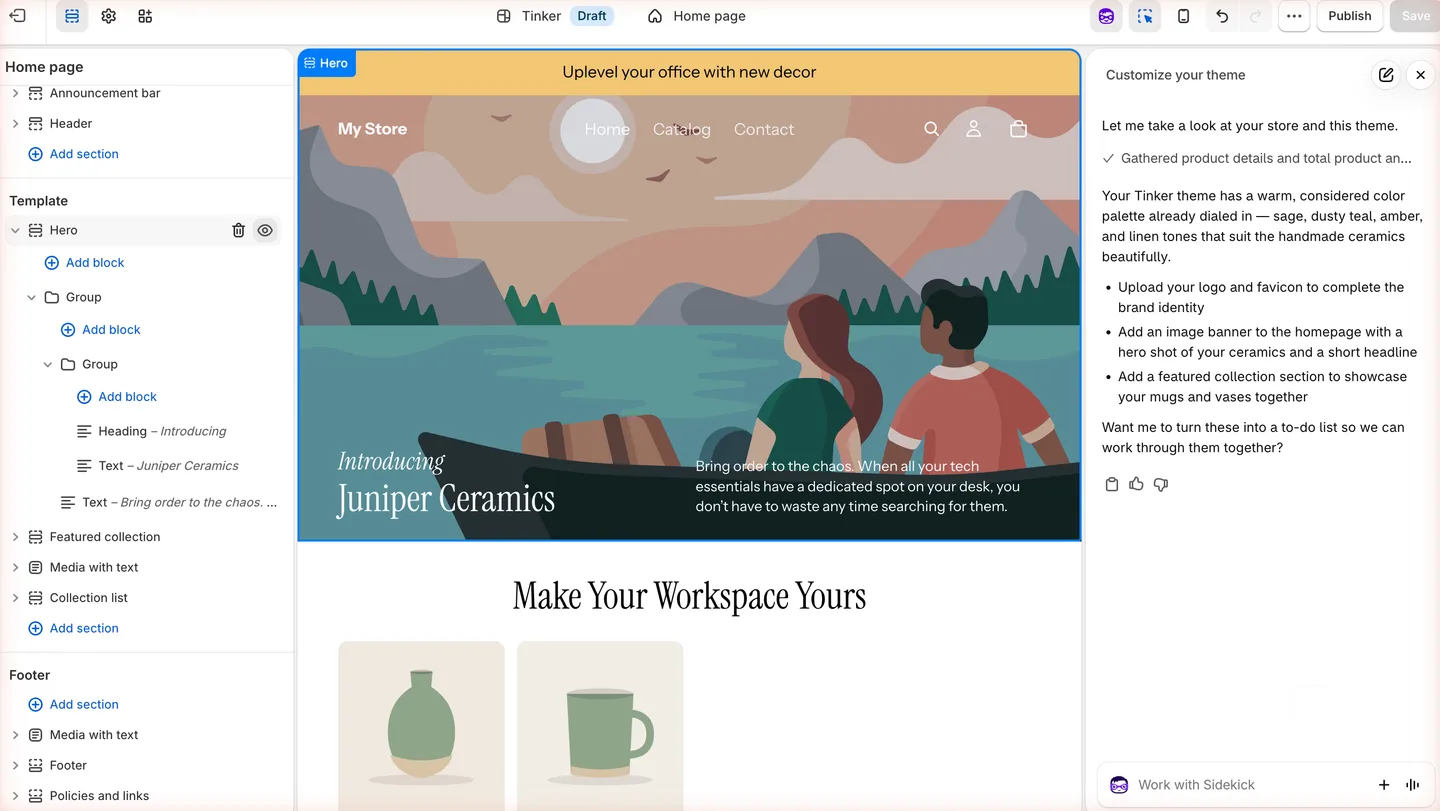Open theme settings gear icon
Image resolution: width=1440 pixels, height=811 pixels.
coord(109,16)
